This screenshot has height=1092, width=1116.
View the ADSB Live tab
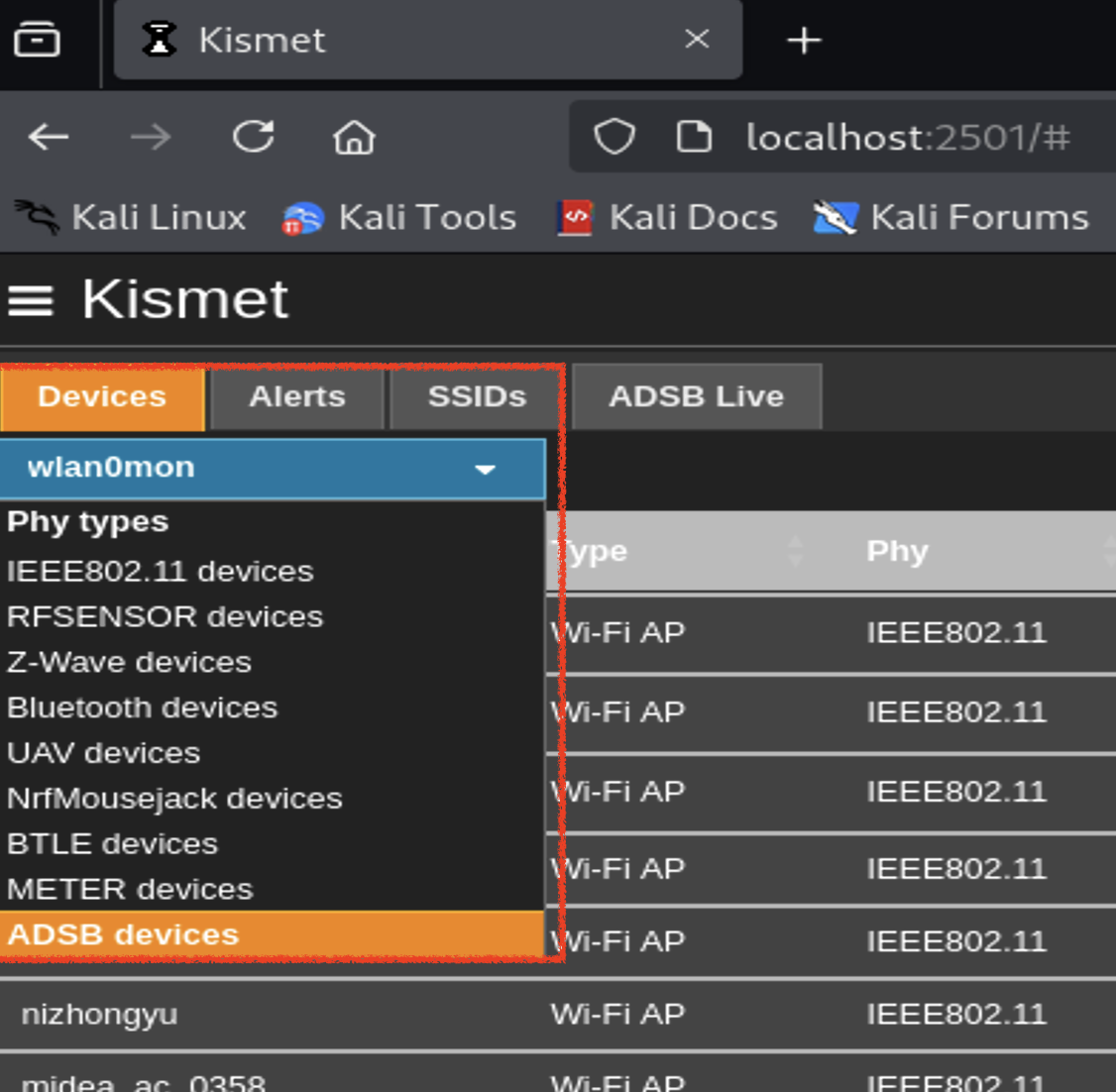pos(697,395)
